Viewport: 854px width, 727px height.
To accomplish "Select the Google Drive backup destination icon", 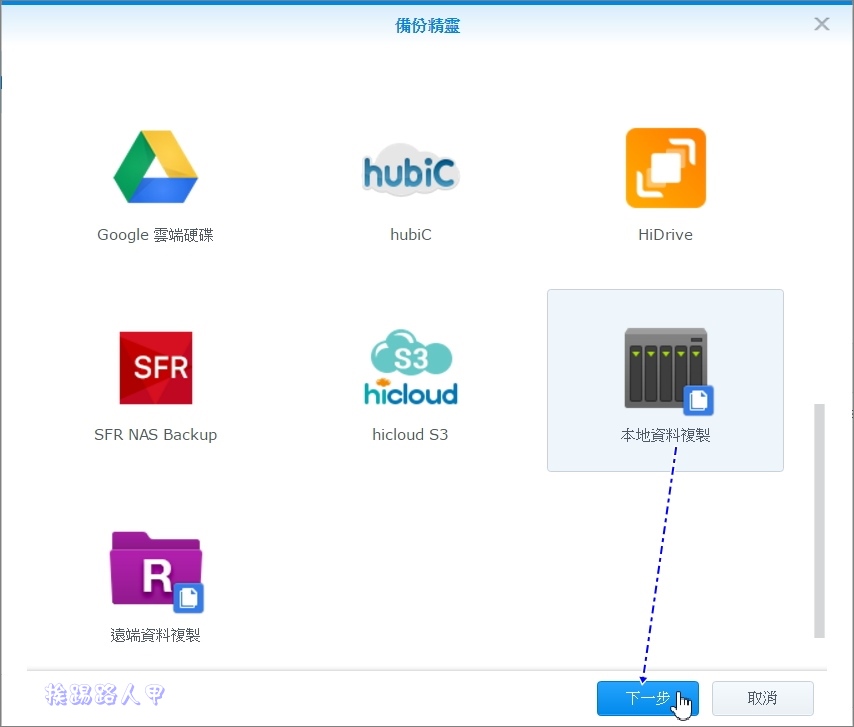I will click(x=156, y=167).
